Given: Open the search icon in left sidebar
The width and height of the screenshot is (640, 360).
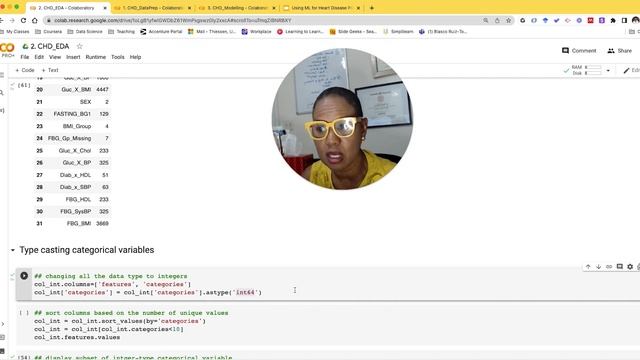Looking at the screenshot, I should [x=2, y=93].
